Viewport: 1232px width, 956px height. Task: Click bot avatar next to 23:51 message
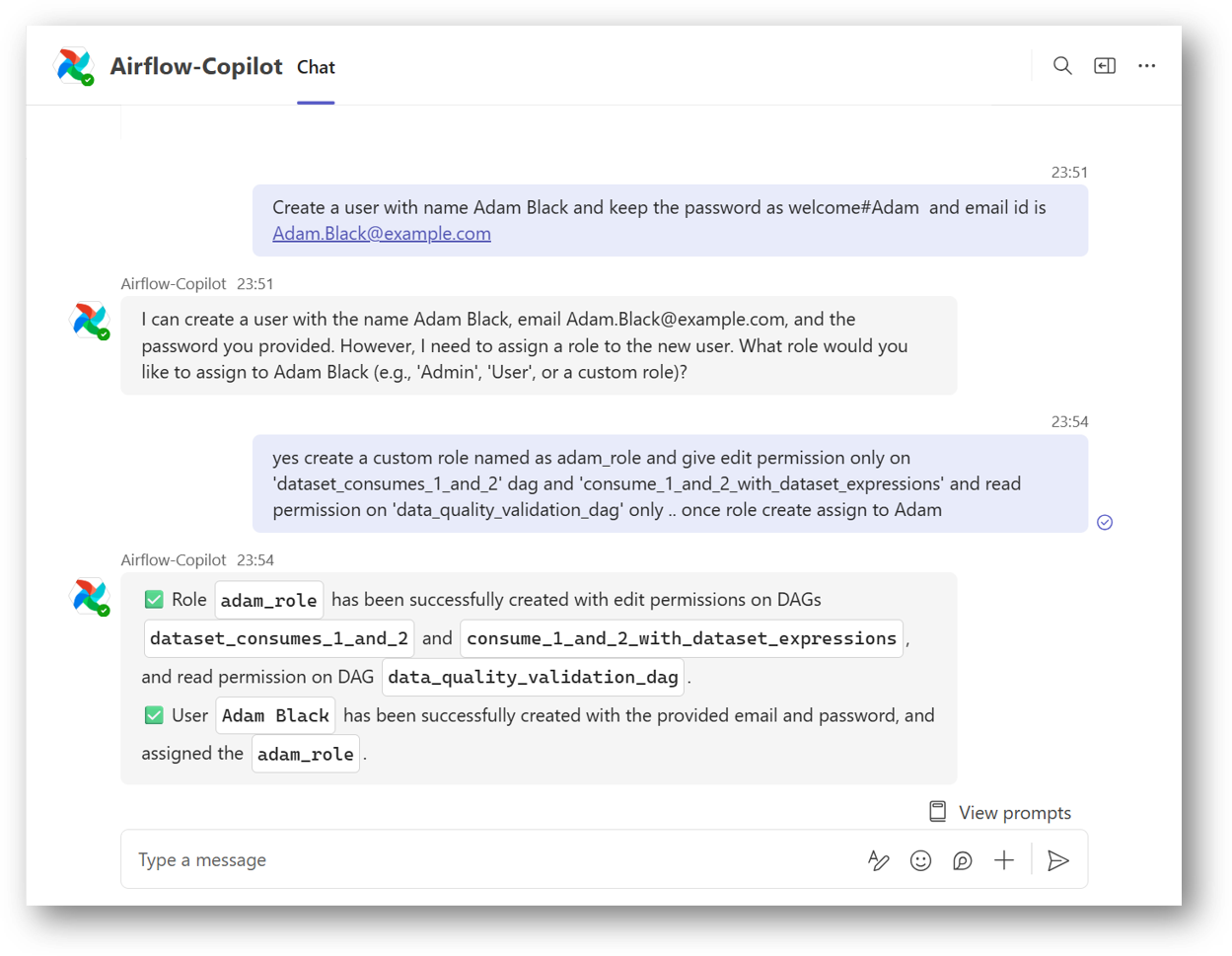pos(91,321)
